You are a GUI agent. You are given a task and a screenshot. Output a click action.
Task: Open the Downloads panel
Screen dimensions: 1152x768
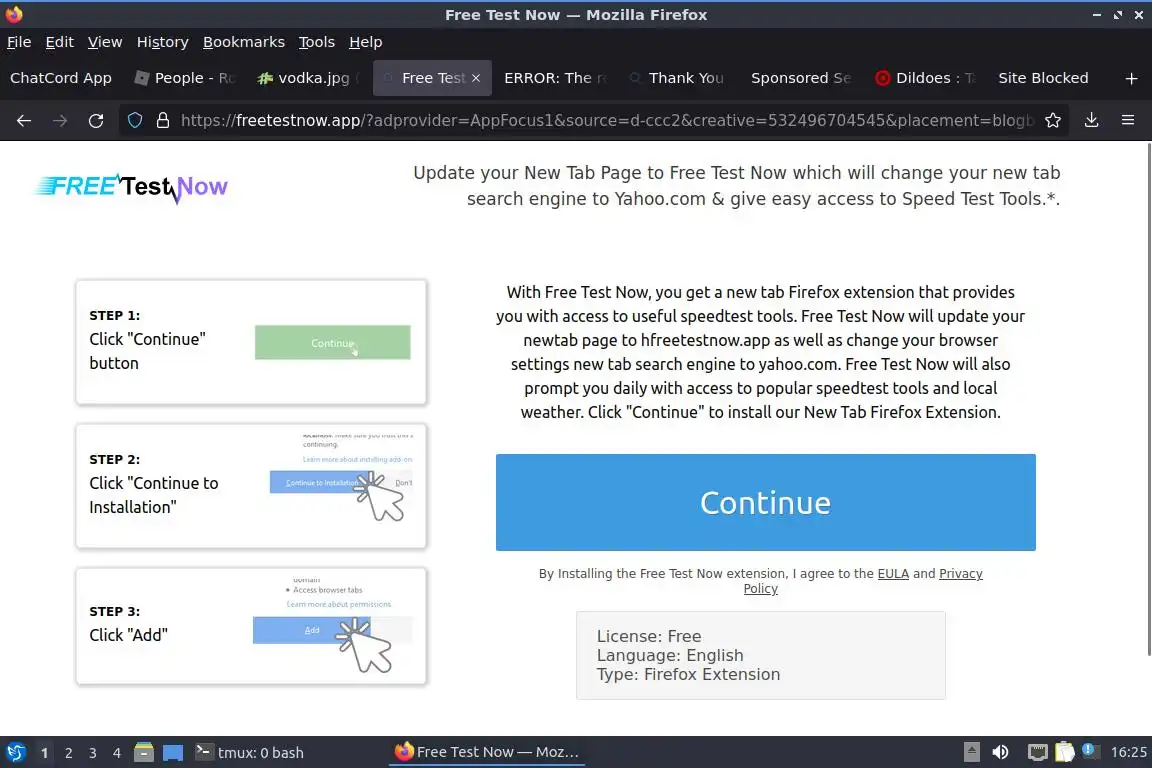tap(1092, 121)
